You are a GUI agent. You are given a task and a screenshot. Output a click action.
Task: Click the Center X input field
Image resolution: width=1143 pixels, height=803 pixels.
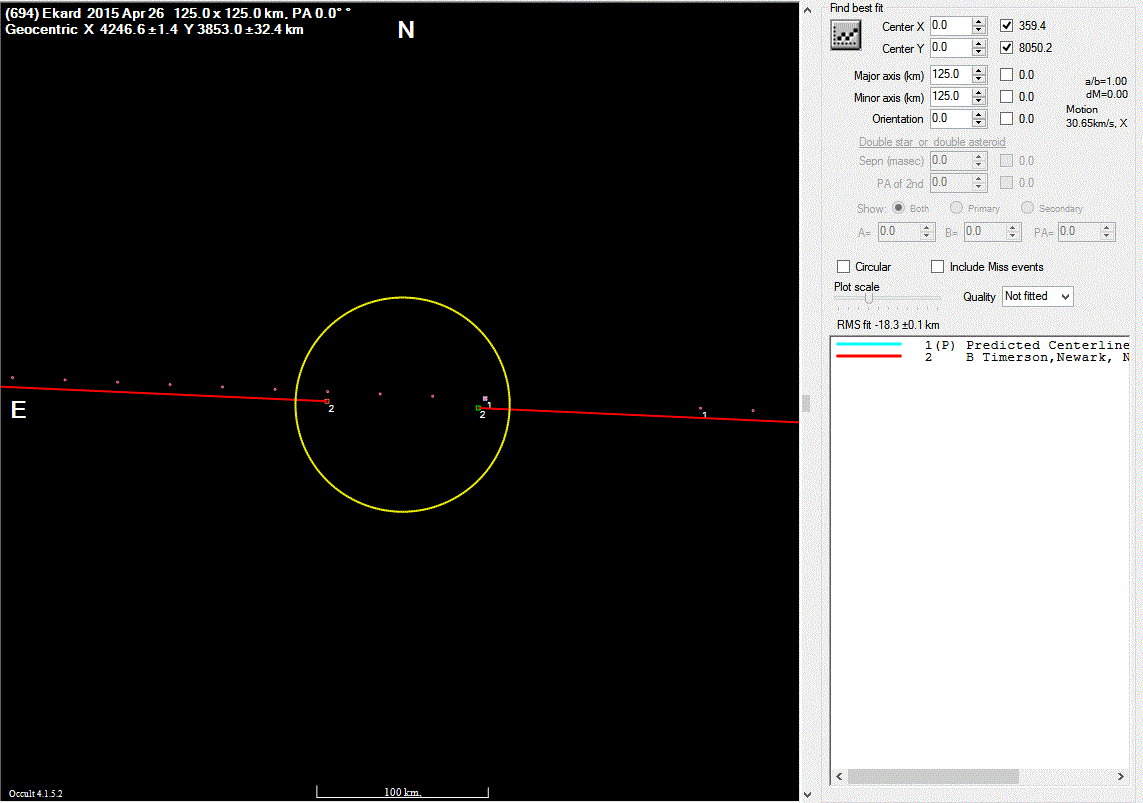point(949,26)
